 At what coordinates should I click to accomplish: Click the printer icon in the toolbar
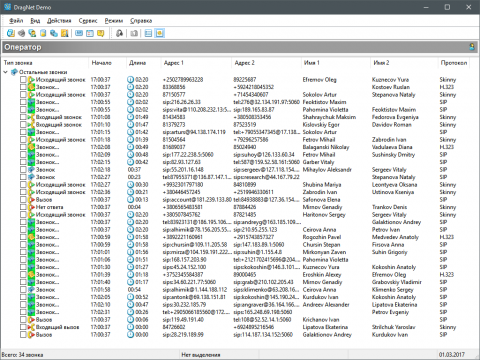click(x=22, y=33)
